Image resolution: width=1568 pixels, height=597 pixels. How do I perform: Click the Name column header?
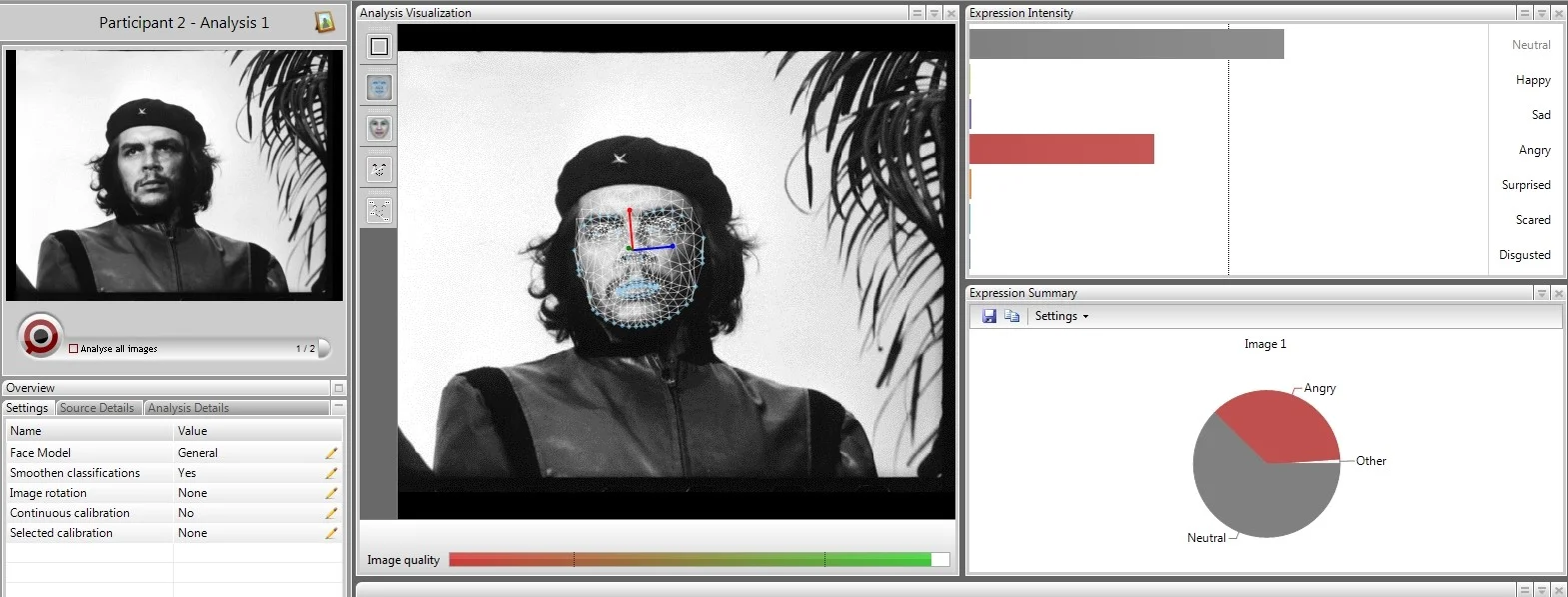tap(90, 431)
